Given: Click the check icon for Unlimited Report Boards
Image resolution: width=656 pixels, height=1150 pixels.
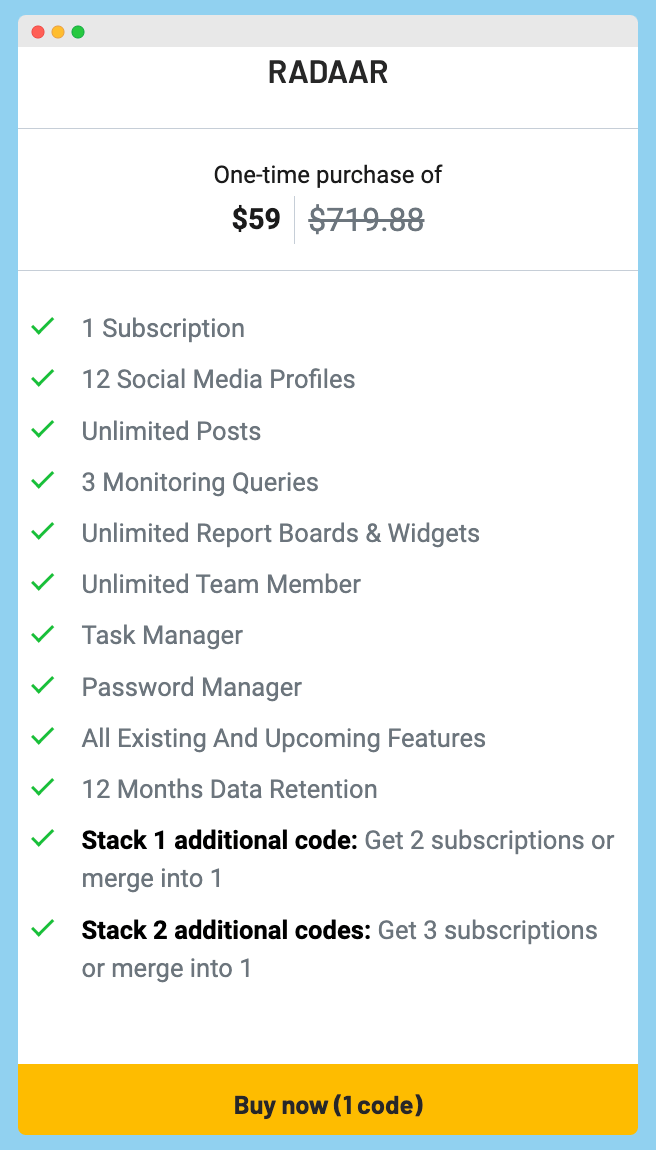Looking at the screenshot, I should click(43, 531).
